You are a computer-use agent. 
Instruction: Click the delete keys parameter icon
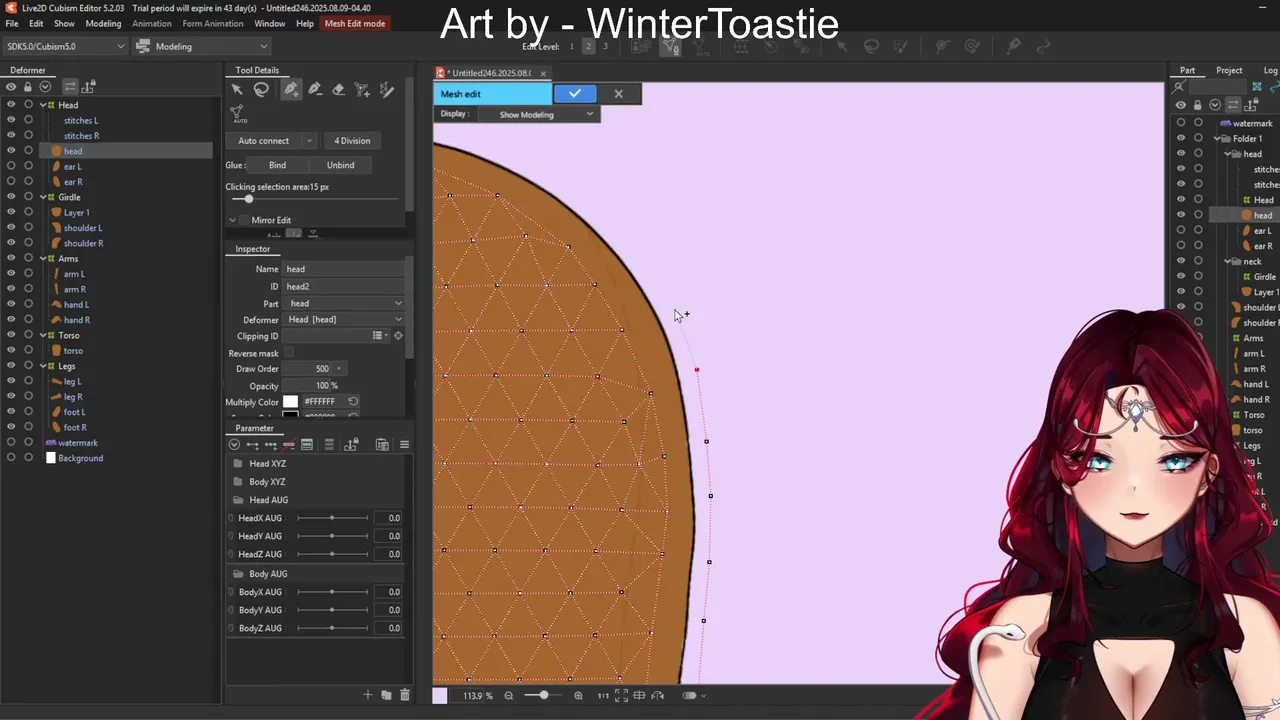[x=288, y=445]
